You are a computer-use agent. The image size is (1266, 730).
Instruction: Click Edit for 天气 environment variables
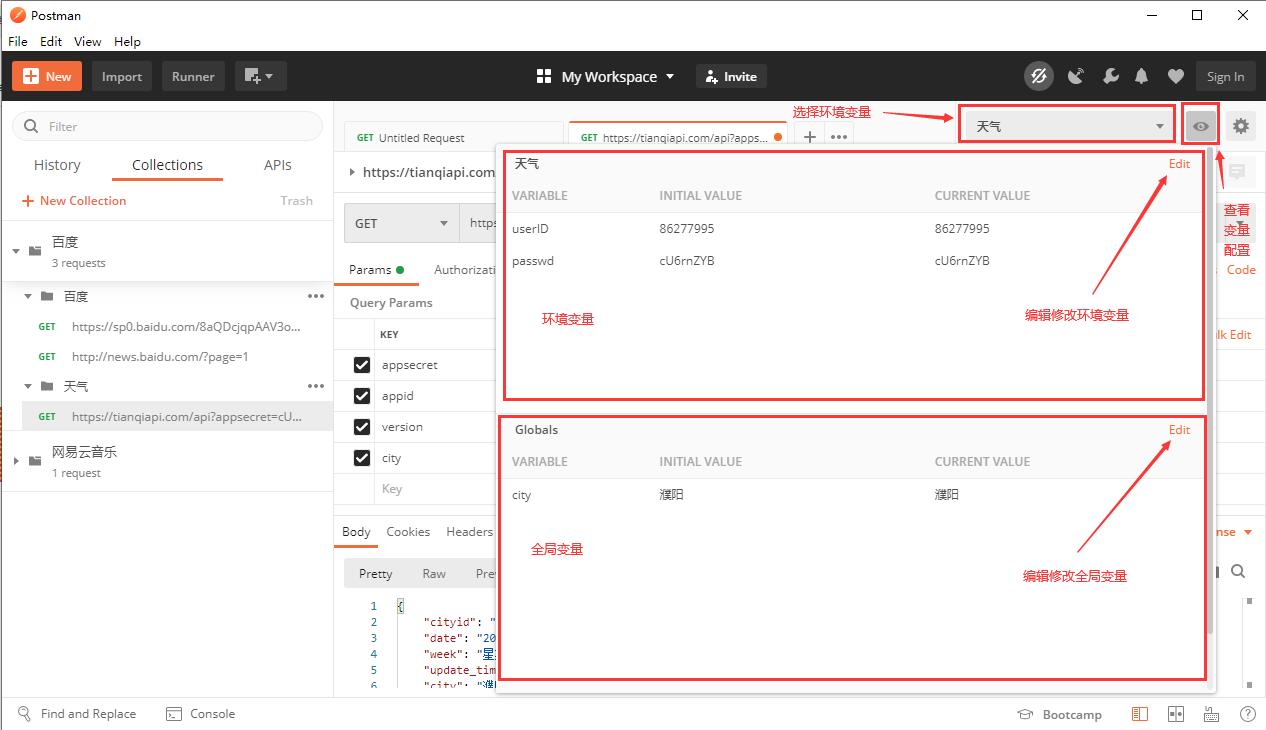coord(1180,163)
